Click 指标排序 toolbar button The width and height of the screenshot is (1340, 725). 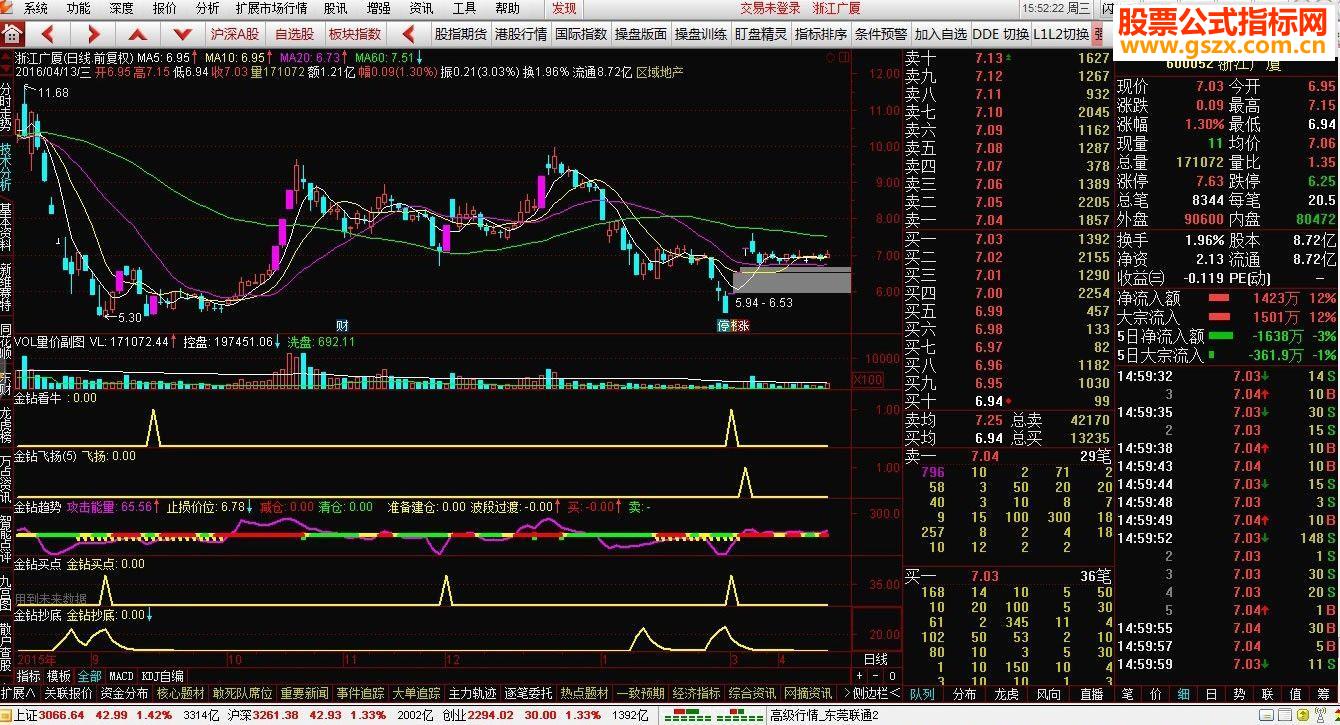click(821, 34)
